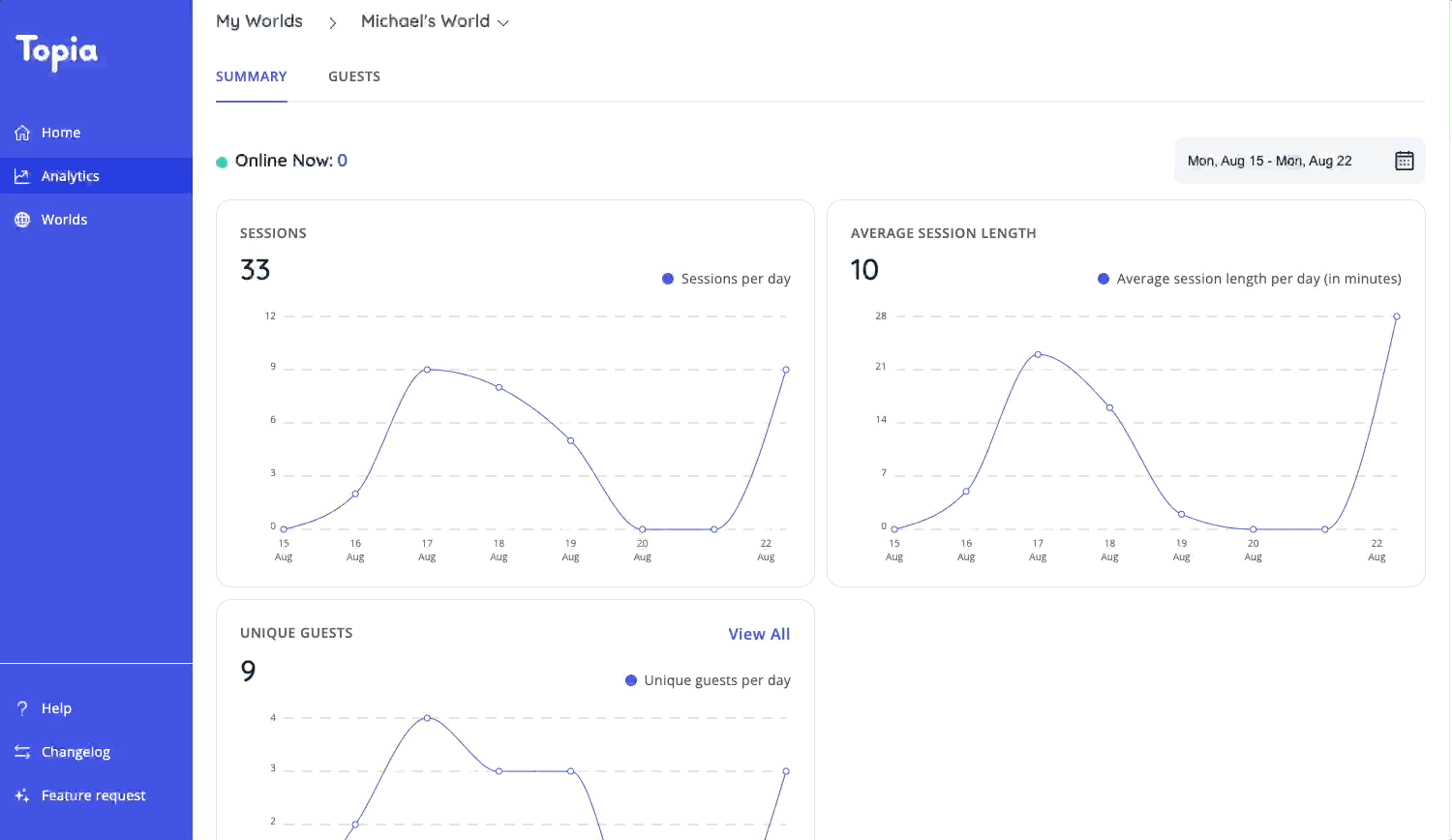Switch to the SUMMARY tab

click(x=252, y=76)
